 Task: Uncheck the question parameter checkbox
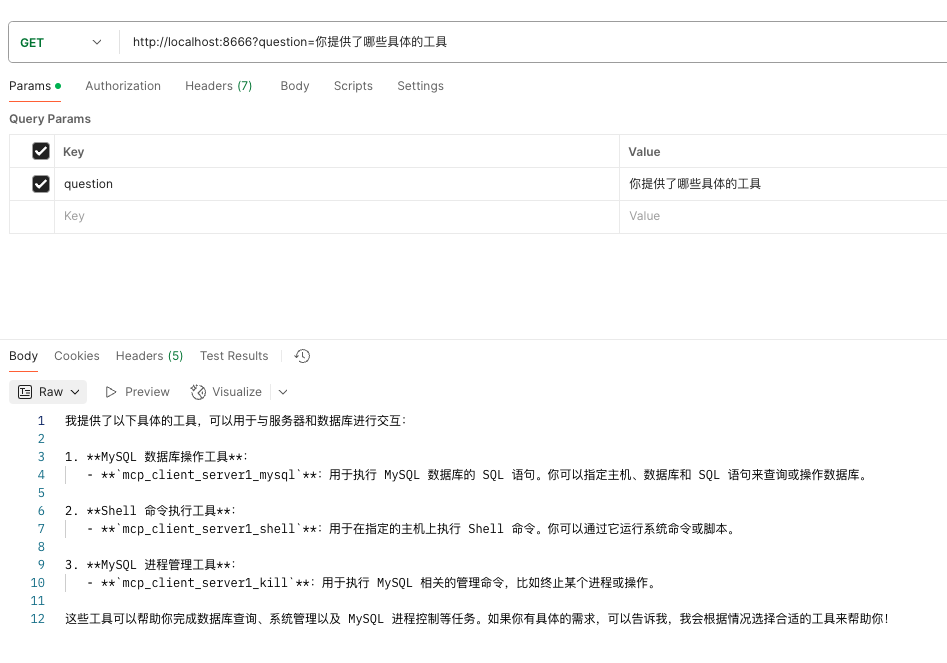[41, 184]
